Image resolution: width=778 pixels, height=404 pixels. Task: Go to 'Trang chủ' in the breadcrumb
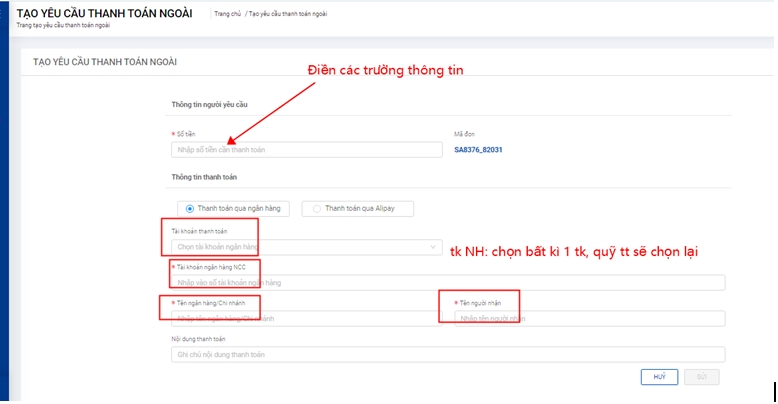[x=228, y=14]
